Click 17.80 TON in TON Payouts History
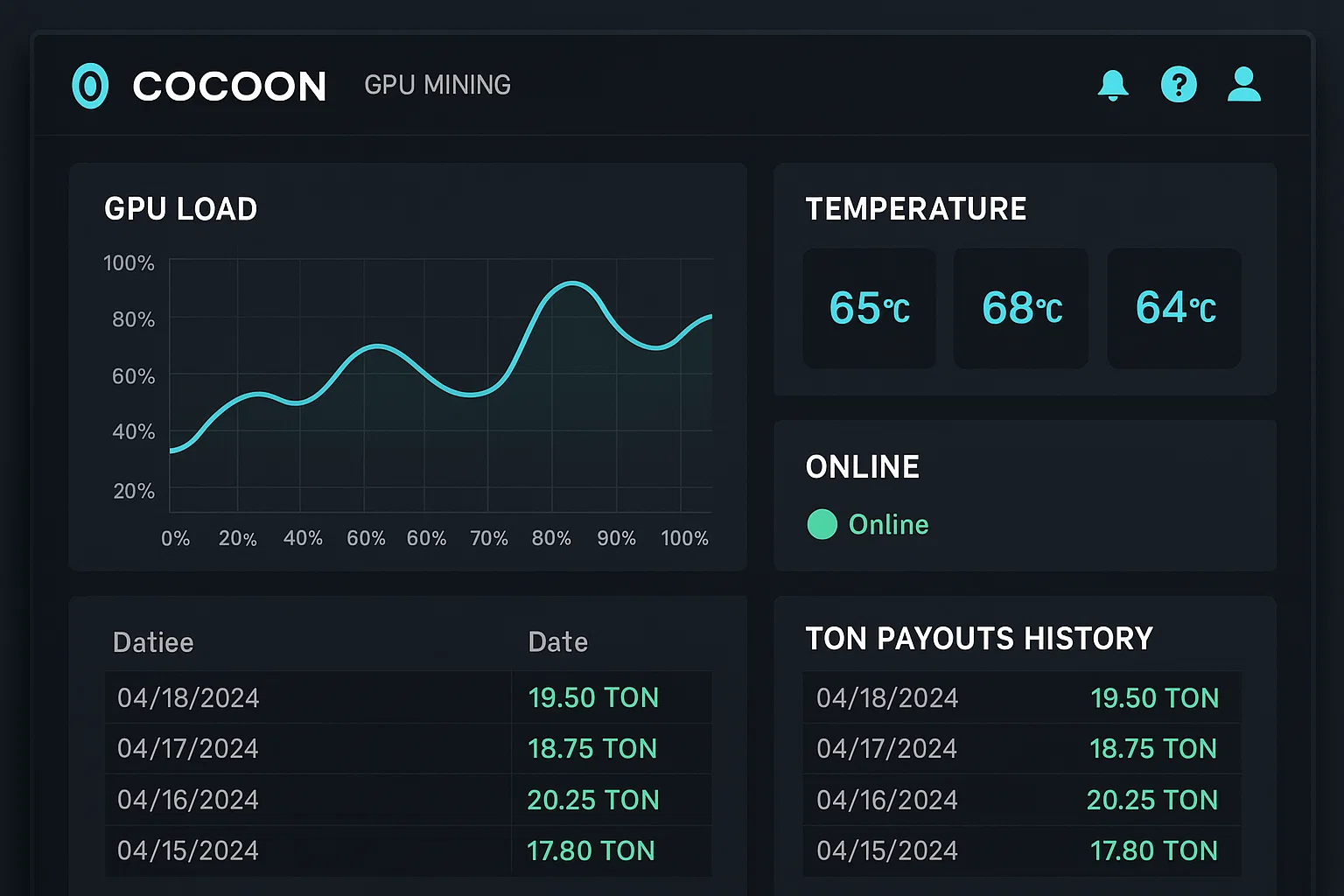Viewport: 1344px width, 896px height. tap(1153, 850)
